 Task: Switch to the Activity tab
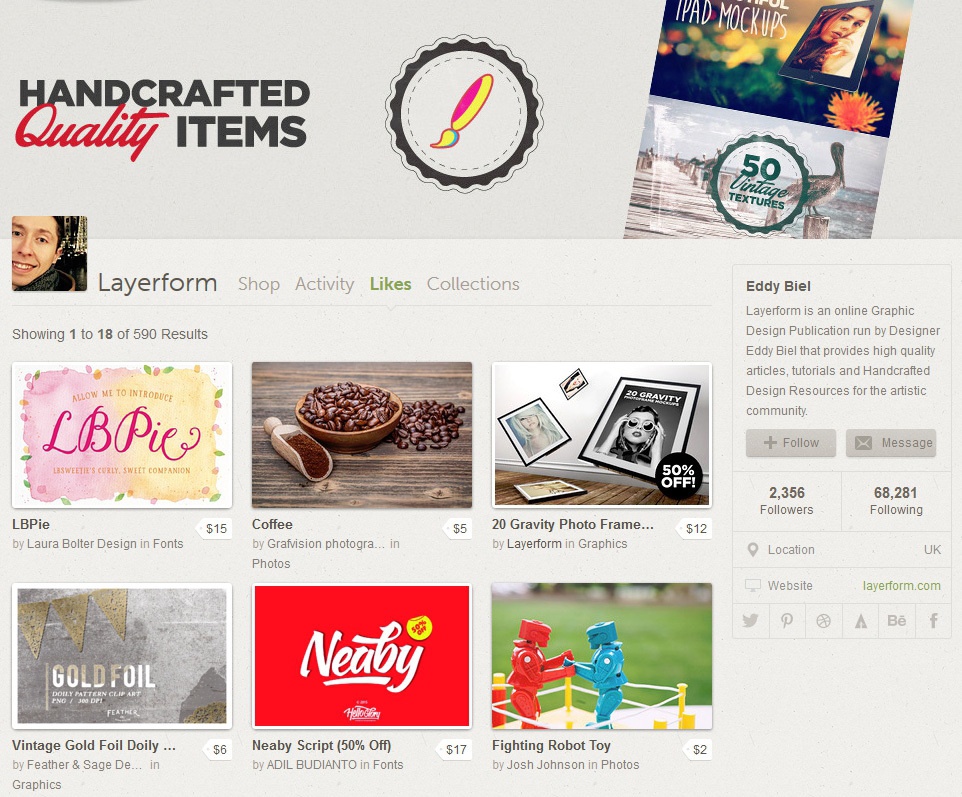[325, 283]
